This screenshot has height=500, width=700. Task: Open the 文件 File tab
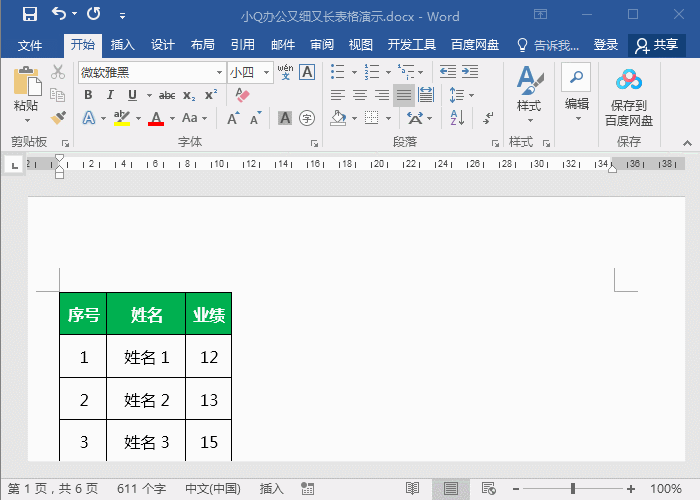click(x=30, y=45)
